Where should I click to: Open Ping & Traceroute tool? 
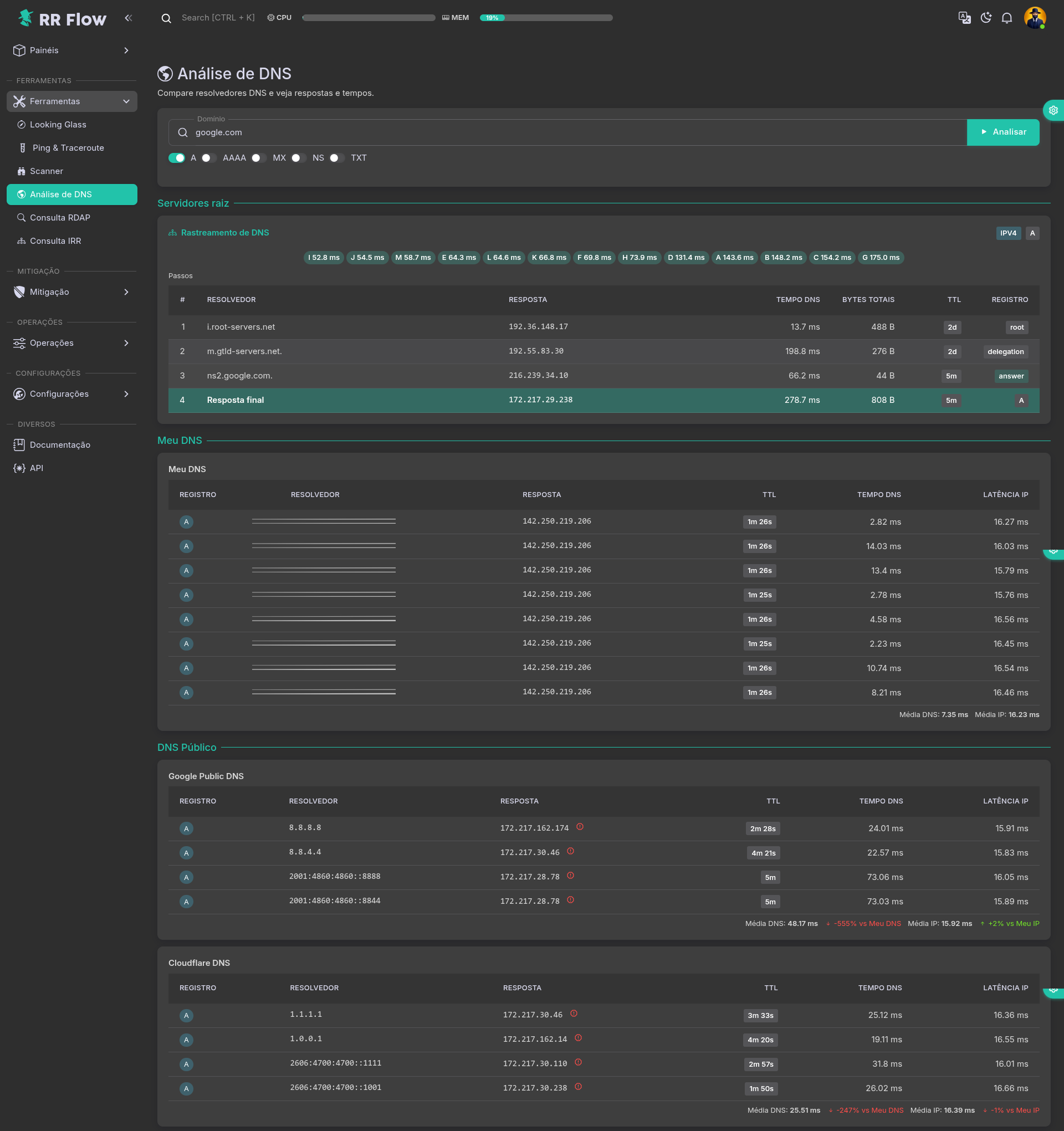[68, 148]
